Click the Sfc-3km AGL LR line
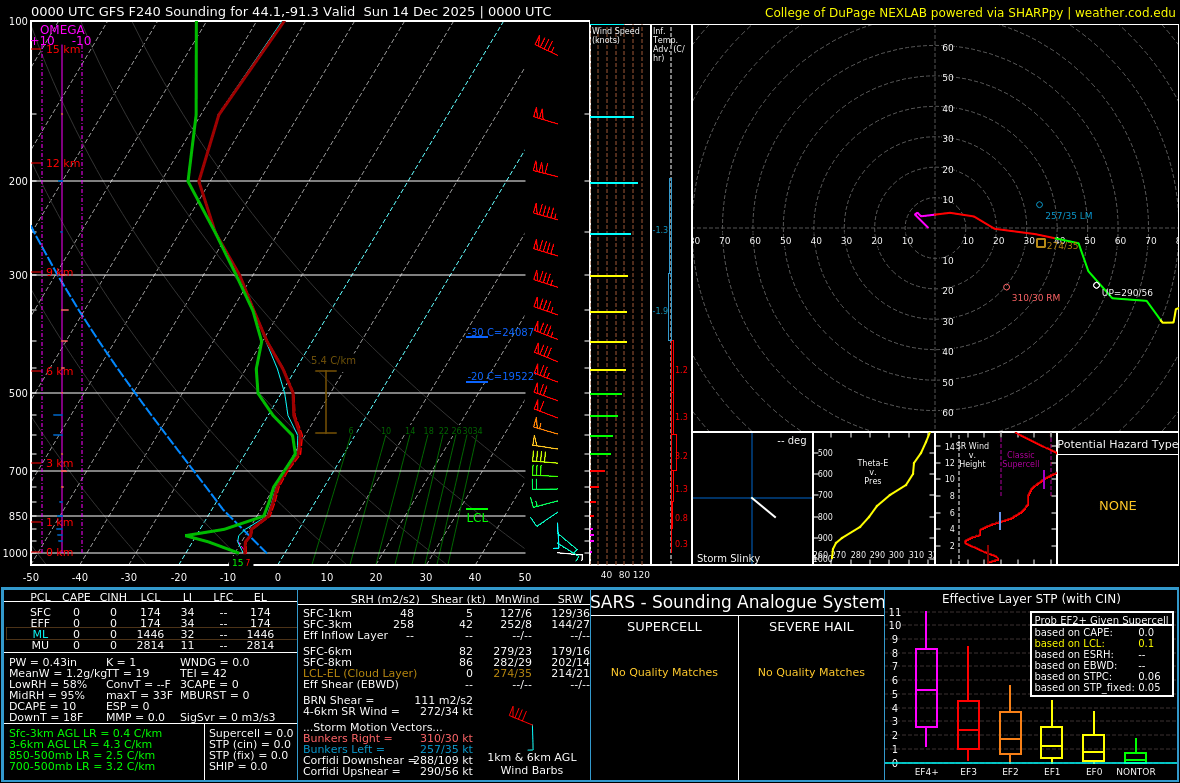 (x=85, y=733)
